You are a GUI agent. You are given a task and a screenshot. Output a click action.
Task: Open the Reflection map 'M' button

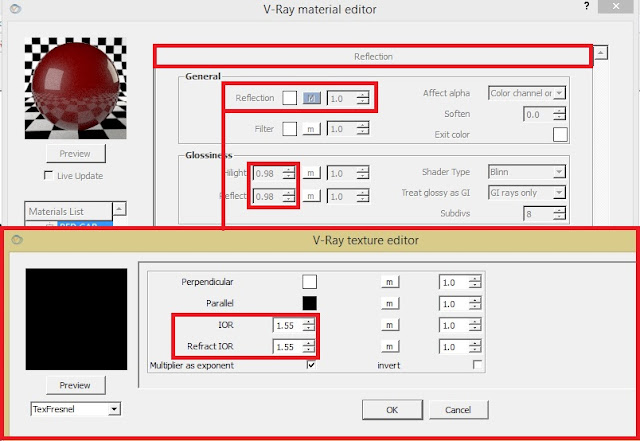click(x=311, y=98)
